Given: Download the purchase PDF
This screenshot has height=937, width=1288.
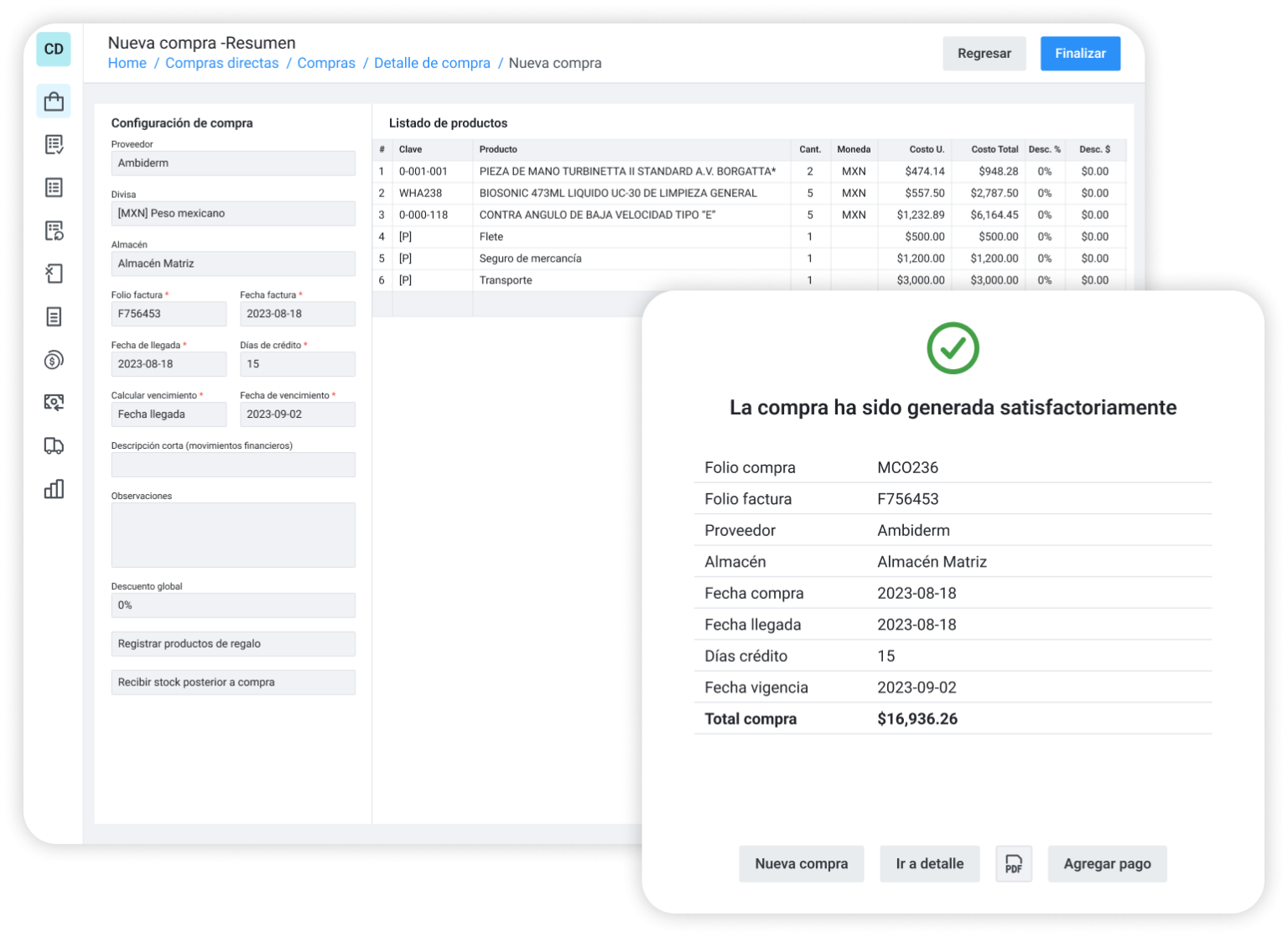Looking at the screenshot, I should (x=1013, y=863).
